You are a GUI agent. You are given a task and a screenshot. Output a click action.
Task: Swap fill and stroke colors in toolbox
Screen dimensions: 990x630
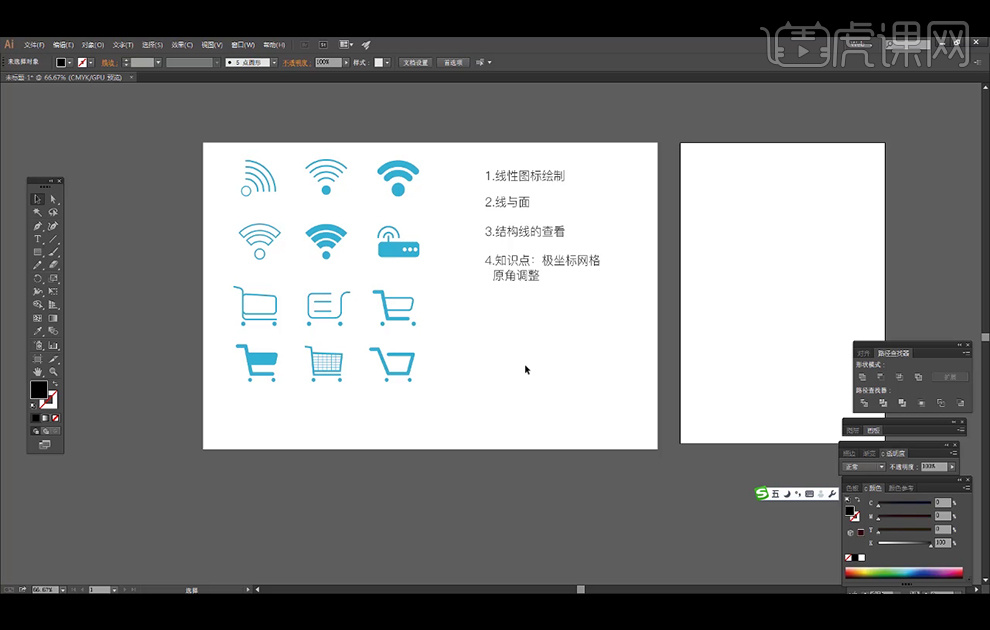tap(55, 384)
